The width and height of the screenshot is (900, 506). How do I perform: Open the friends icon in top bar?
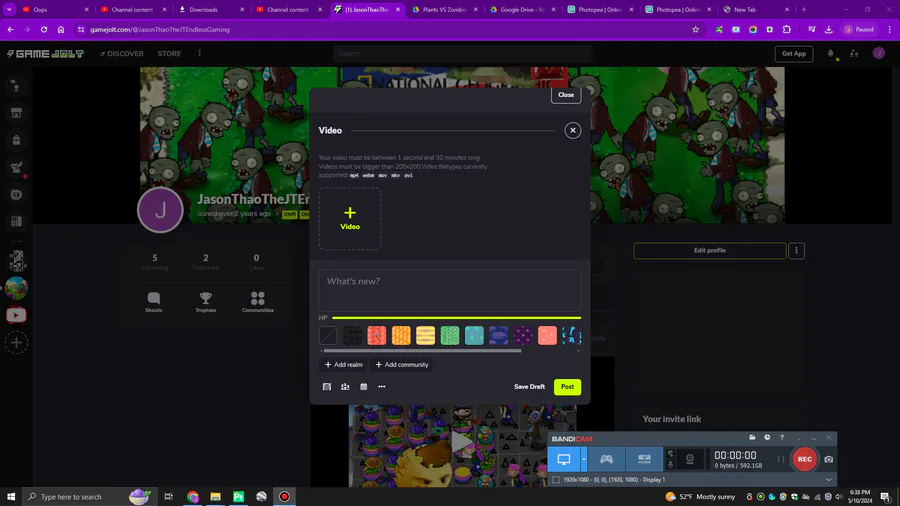[x=854, y=53]
